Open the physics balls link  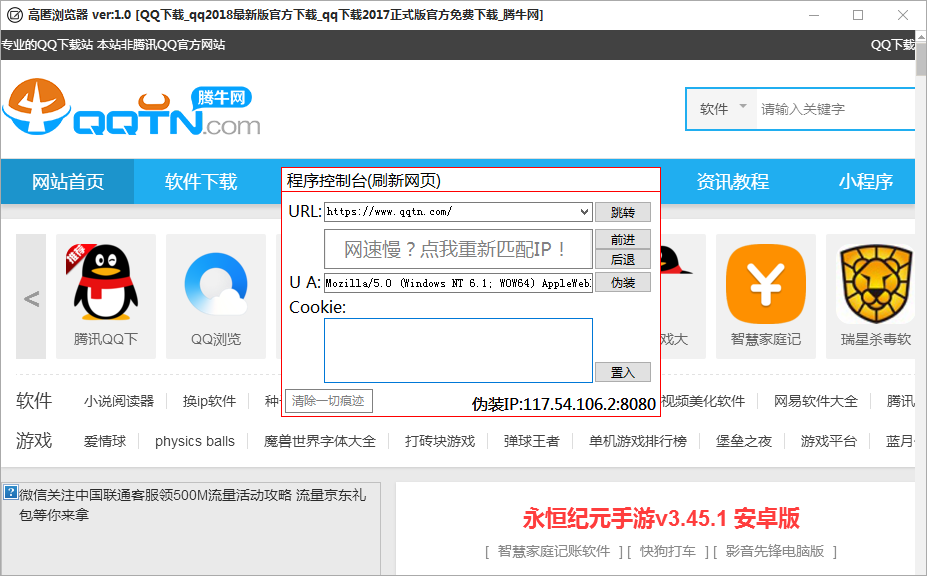[x=195, y=441]
